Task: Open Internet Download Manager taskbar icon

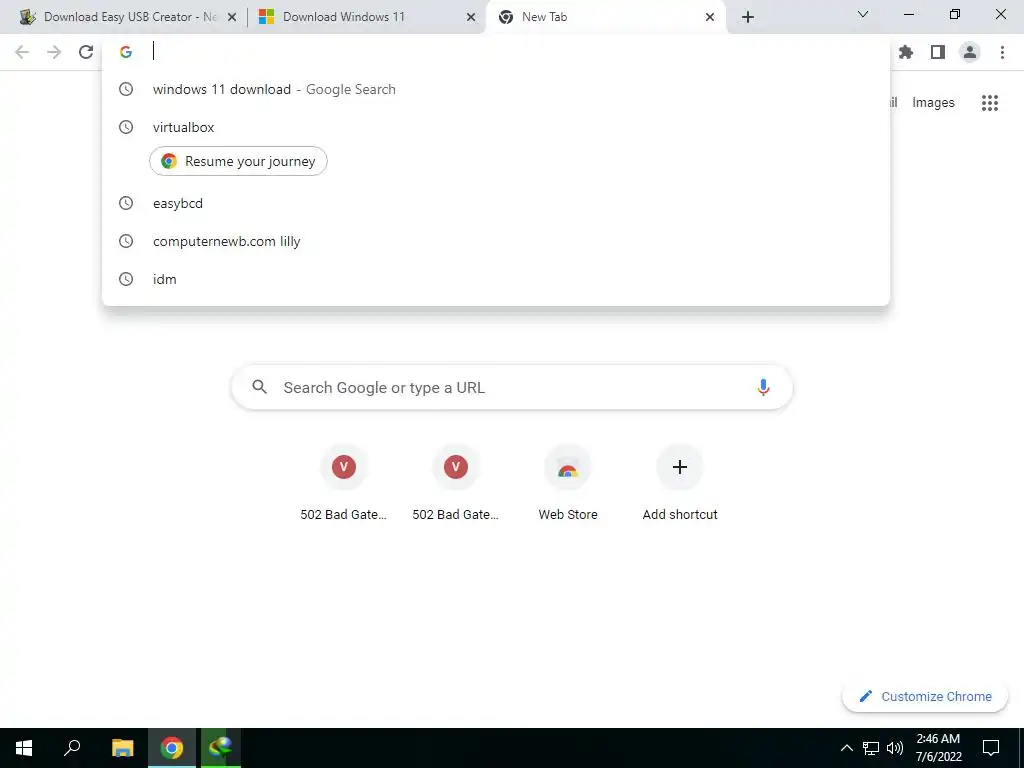Action: click(221, 748)
